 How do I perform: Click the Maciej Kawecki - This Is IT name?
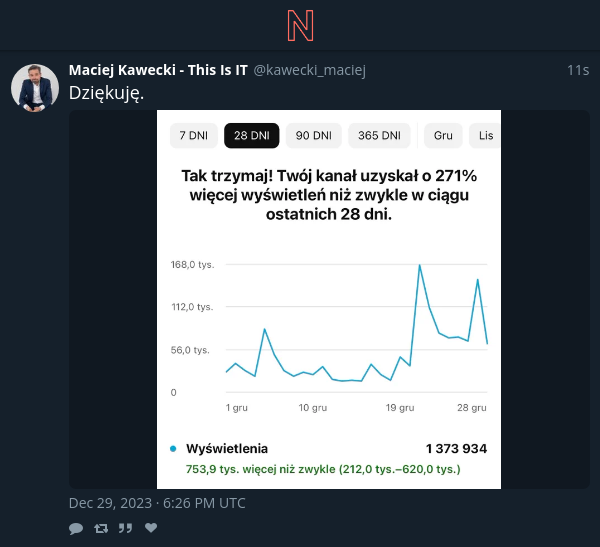coord(158,70)
